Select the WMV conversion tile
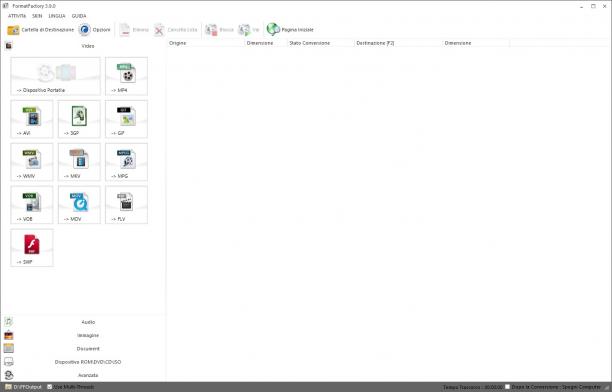 click(32, 162)
